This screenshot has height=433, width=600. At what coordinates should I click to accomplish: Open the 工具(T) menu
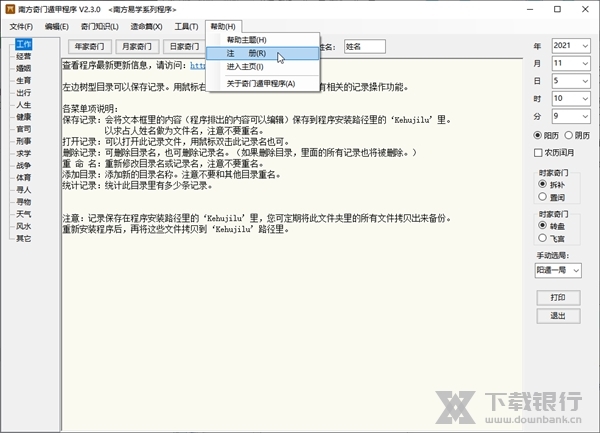(186, 26)
